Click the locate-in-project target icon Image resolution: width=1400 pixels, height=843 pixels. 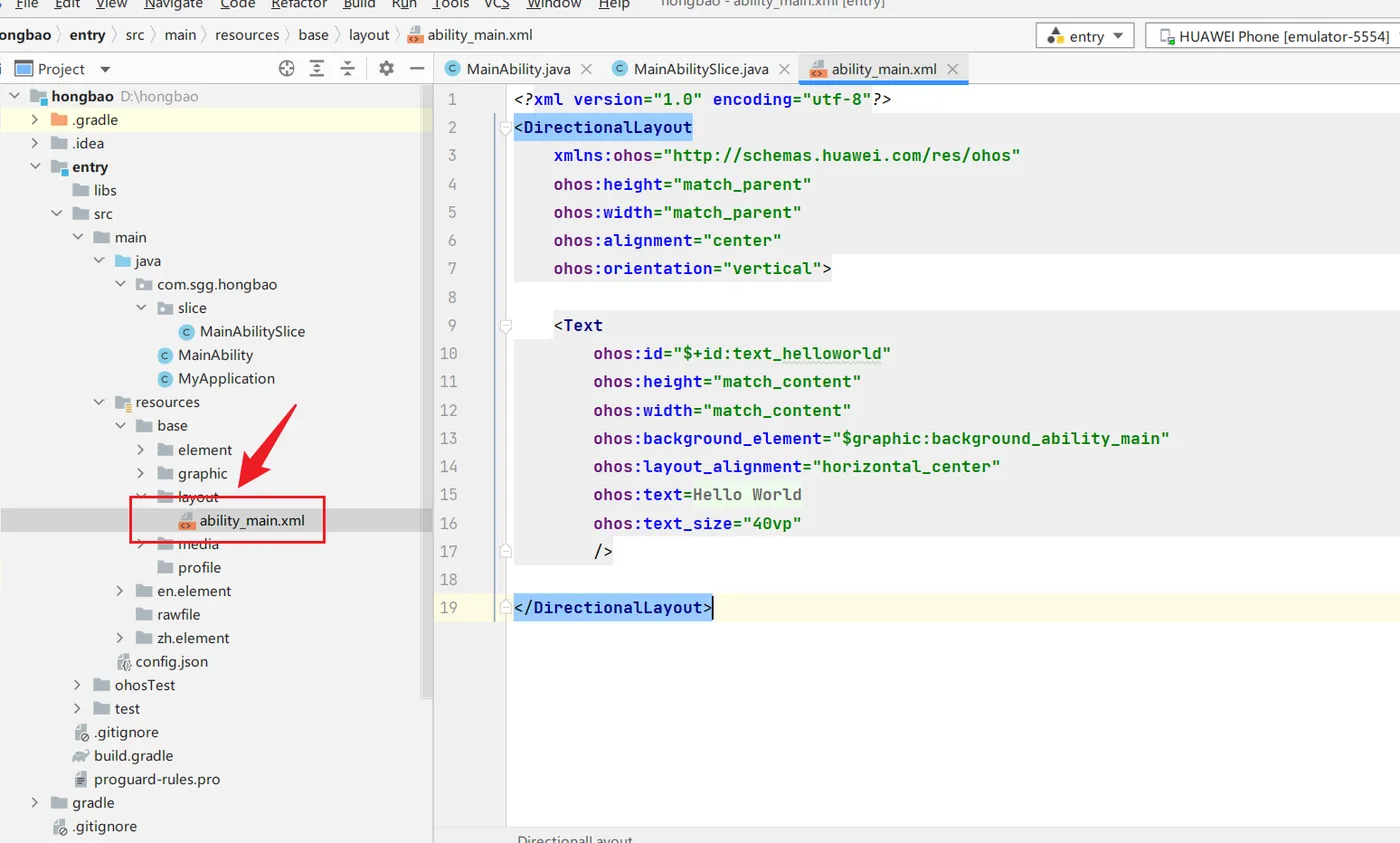point(287,68)
